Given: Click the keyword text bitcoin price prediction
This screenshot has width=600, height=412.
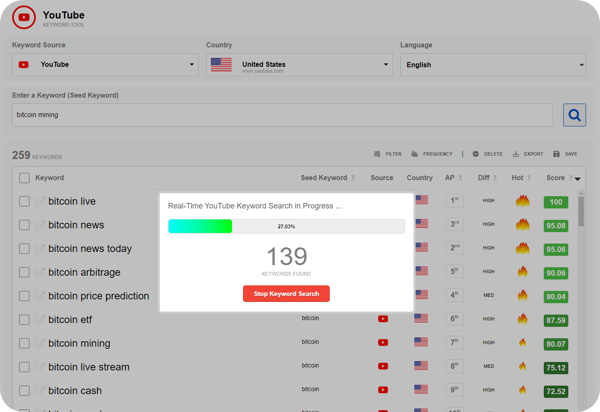Looking at the screenshot, I should point(99,296).
